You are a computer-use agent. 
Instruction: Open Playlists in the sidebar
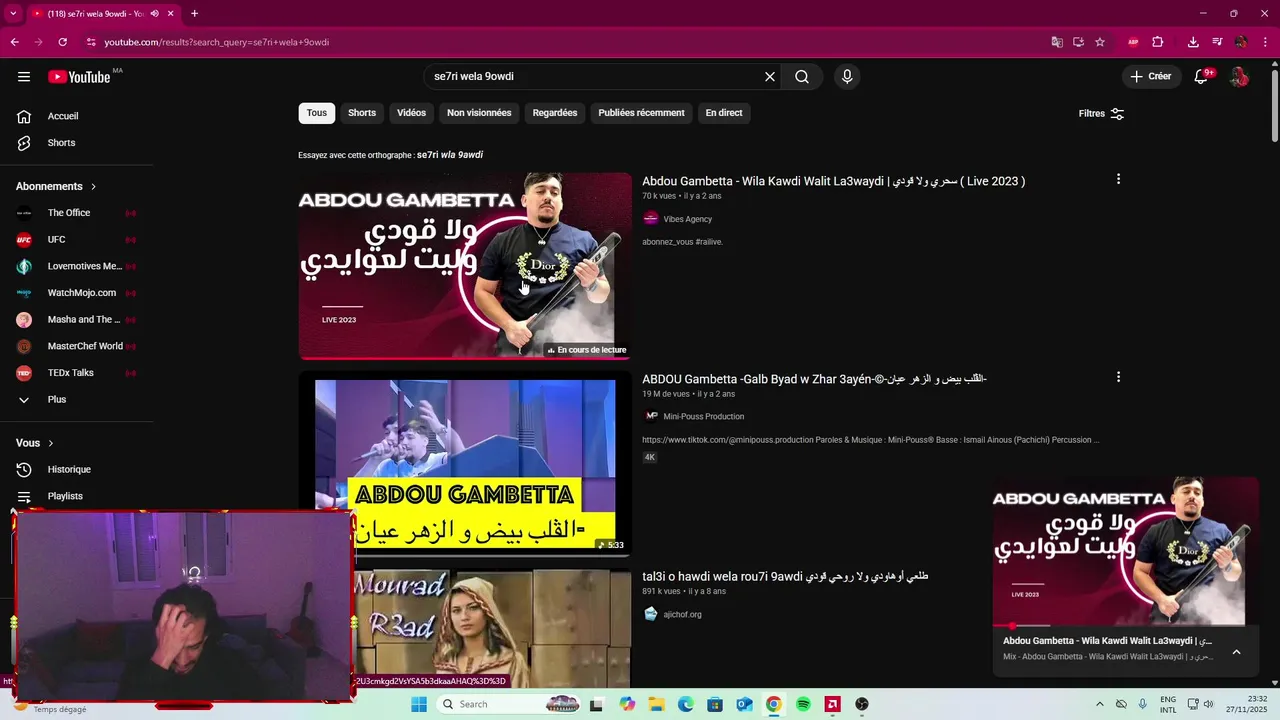pos(76,496)
